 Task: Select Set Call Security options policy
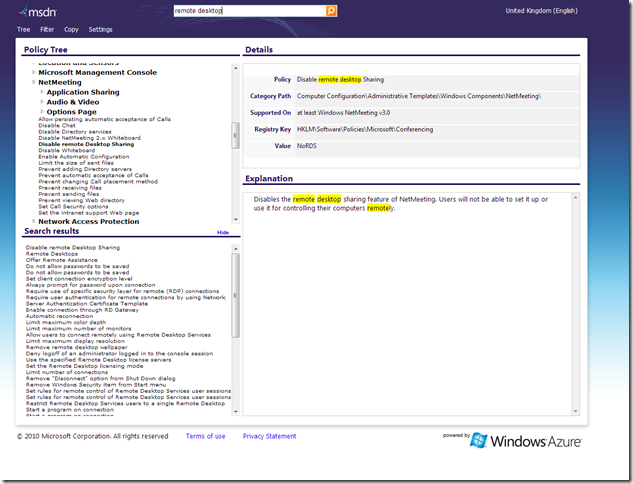pos(73,207)
